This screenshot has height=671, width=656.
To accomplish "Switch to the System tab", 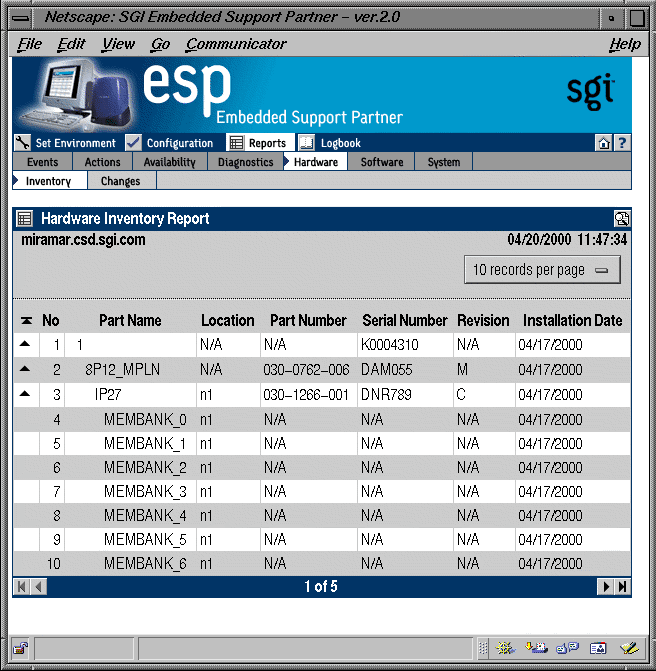I will pos(444,162).
